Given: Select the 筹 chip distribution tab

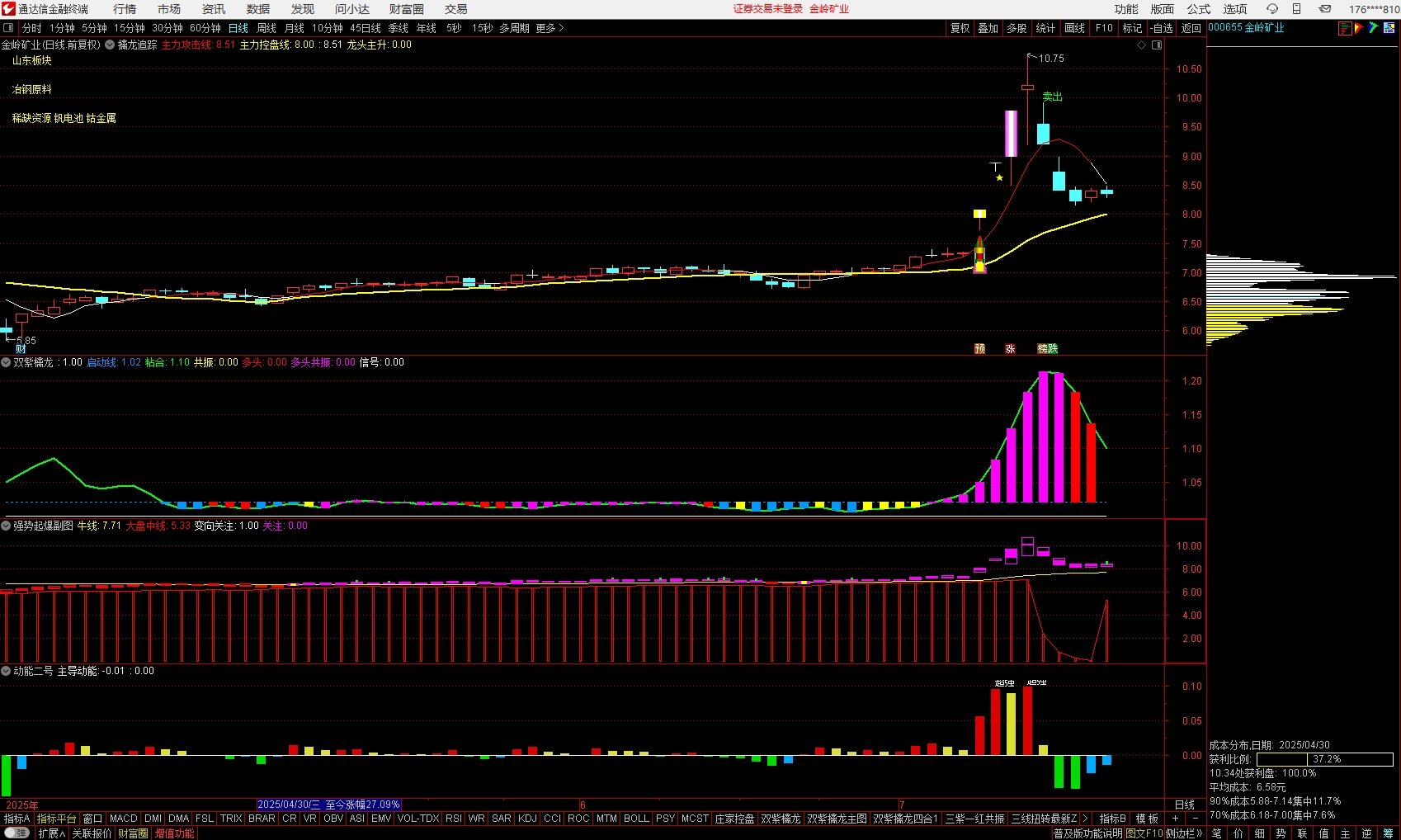Looking at the screenshot, I should point(1388,833).
